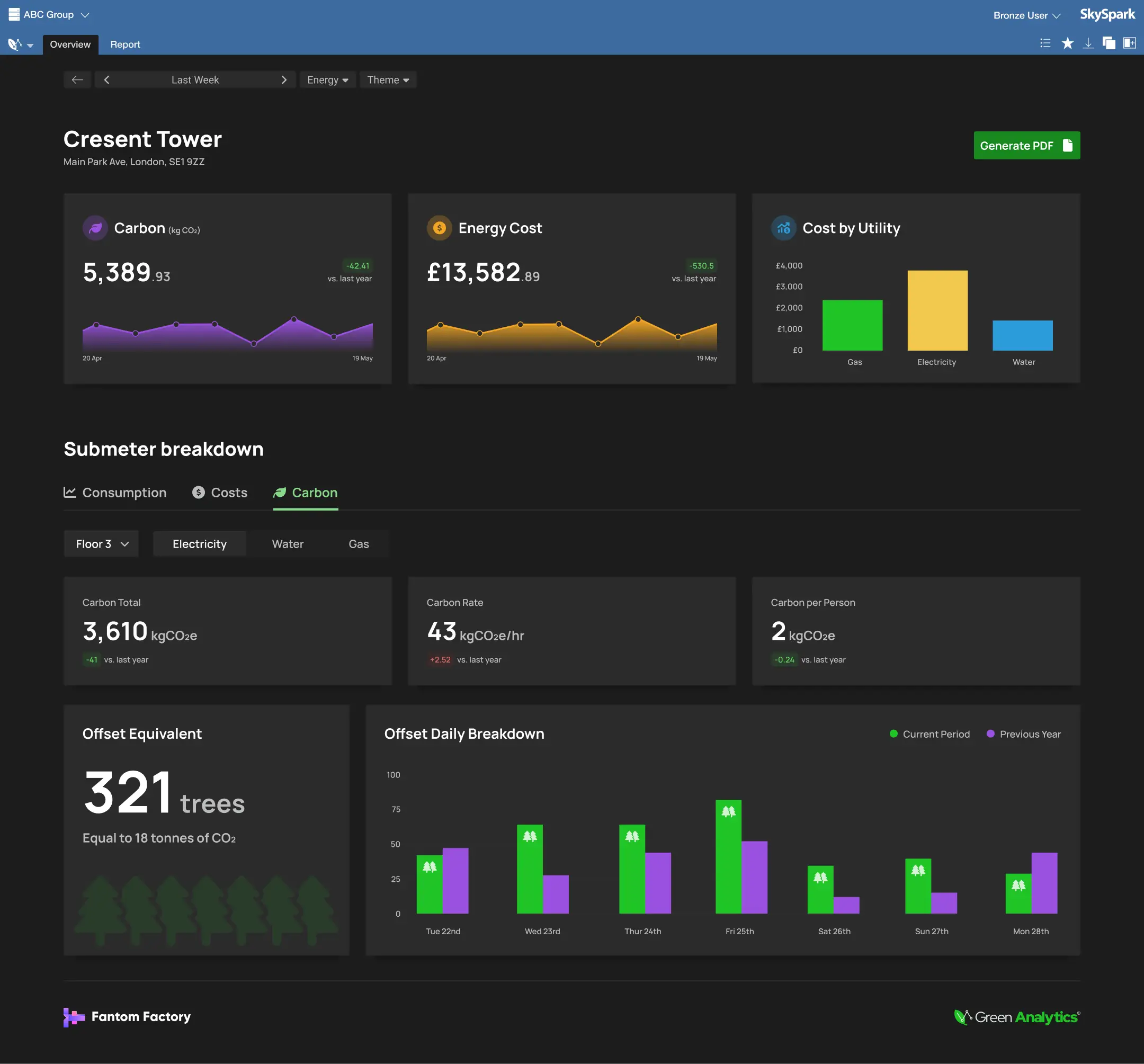Click the Generate PDF button

click(1026, 146)
